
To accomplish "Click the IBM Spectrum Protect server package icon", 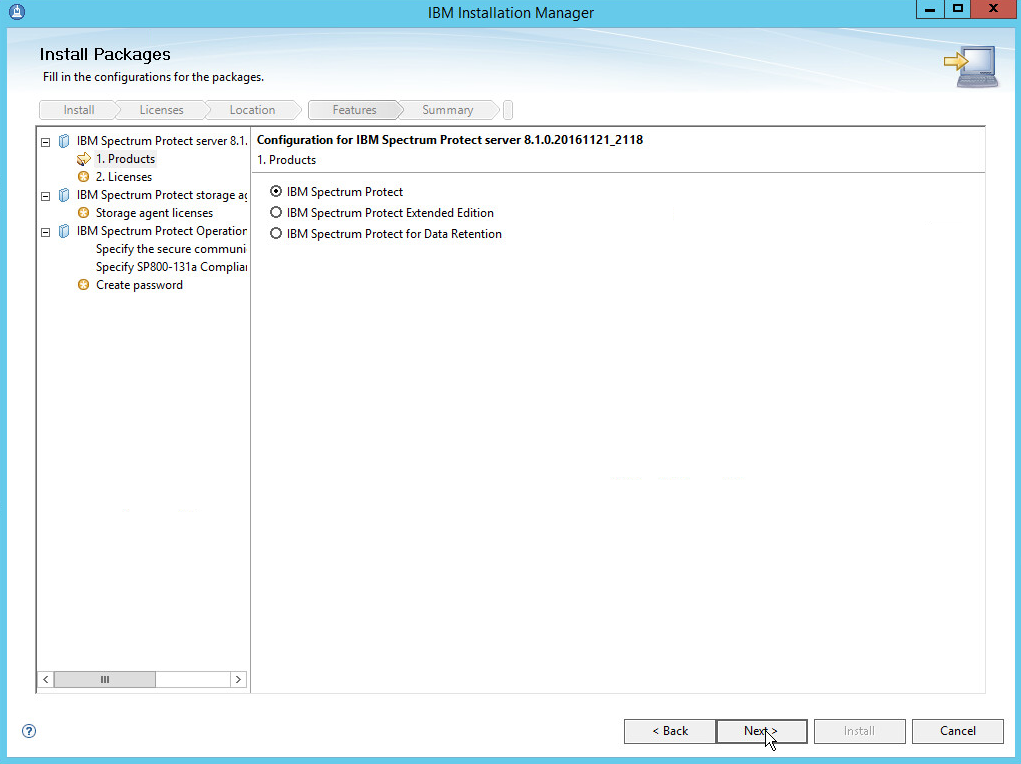I will pos(64,141).
